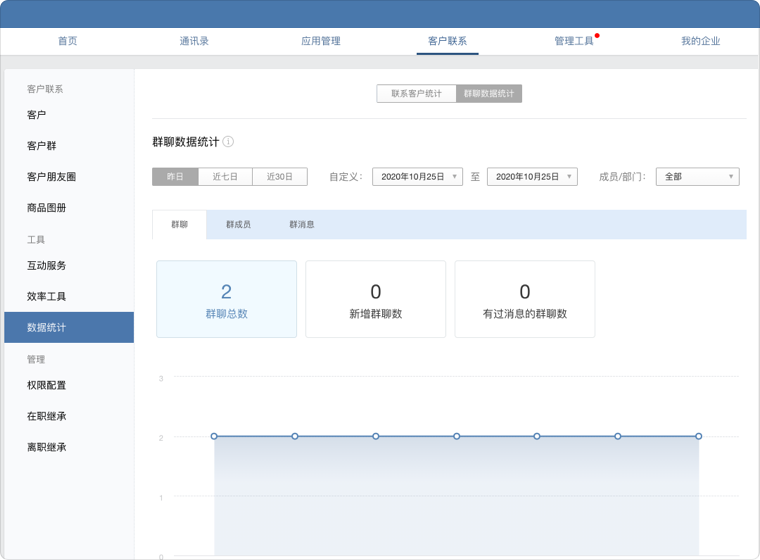Open the 通讯录 navigation tab
The image size is (760, 560).
[x=194, y=41]
